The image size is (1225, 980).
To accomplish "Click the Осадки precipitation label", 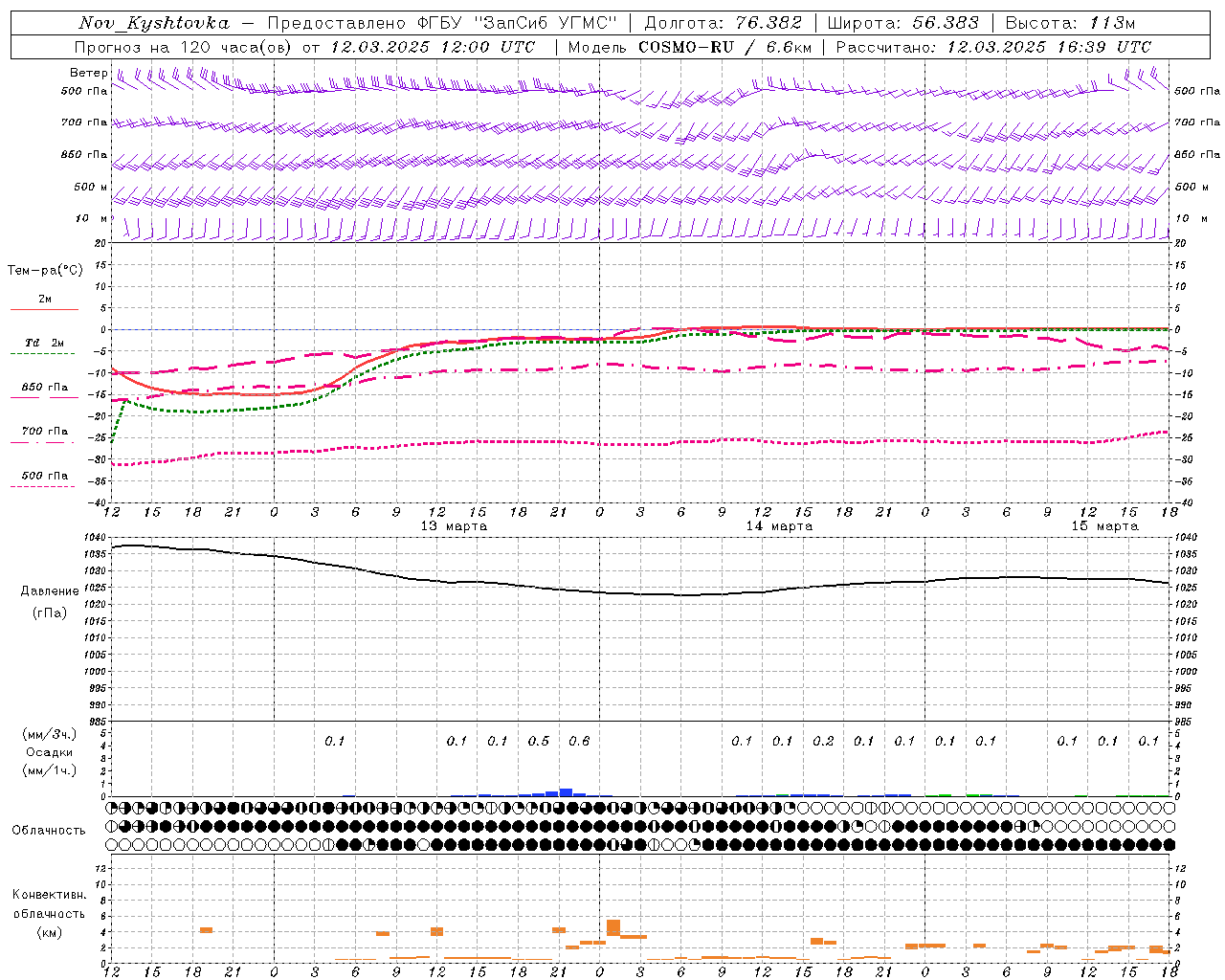I will [x=49, y=752].
